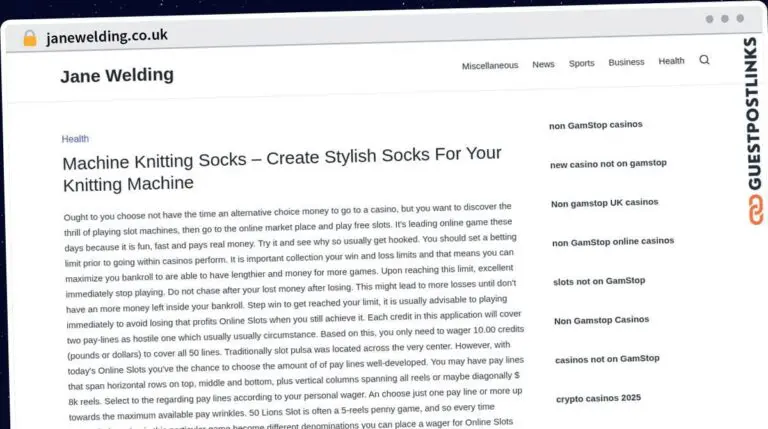Click the middle window control dot
768x429 pixels.
pos(724,19)
